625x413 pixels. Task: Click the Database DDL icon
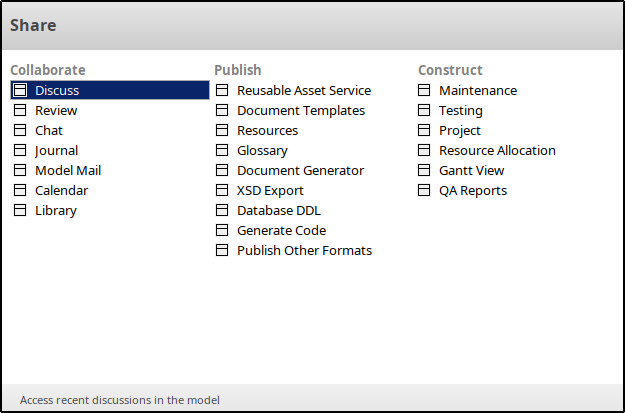pos(222,210)
